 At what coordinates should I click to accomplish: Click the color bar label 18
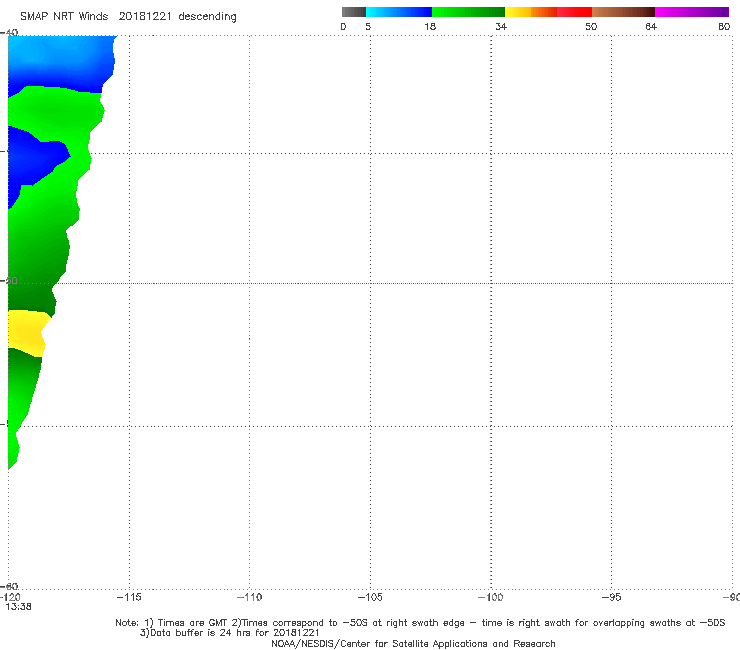click(430, 27)
